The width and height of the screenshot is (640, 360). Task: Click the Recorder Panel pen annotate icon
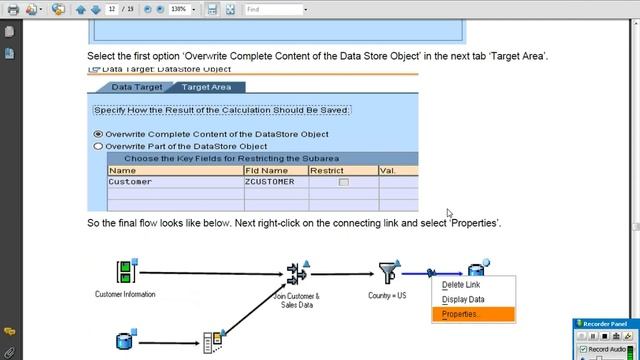[628, 336]
